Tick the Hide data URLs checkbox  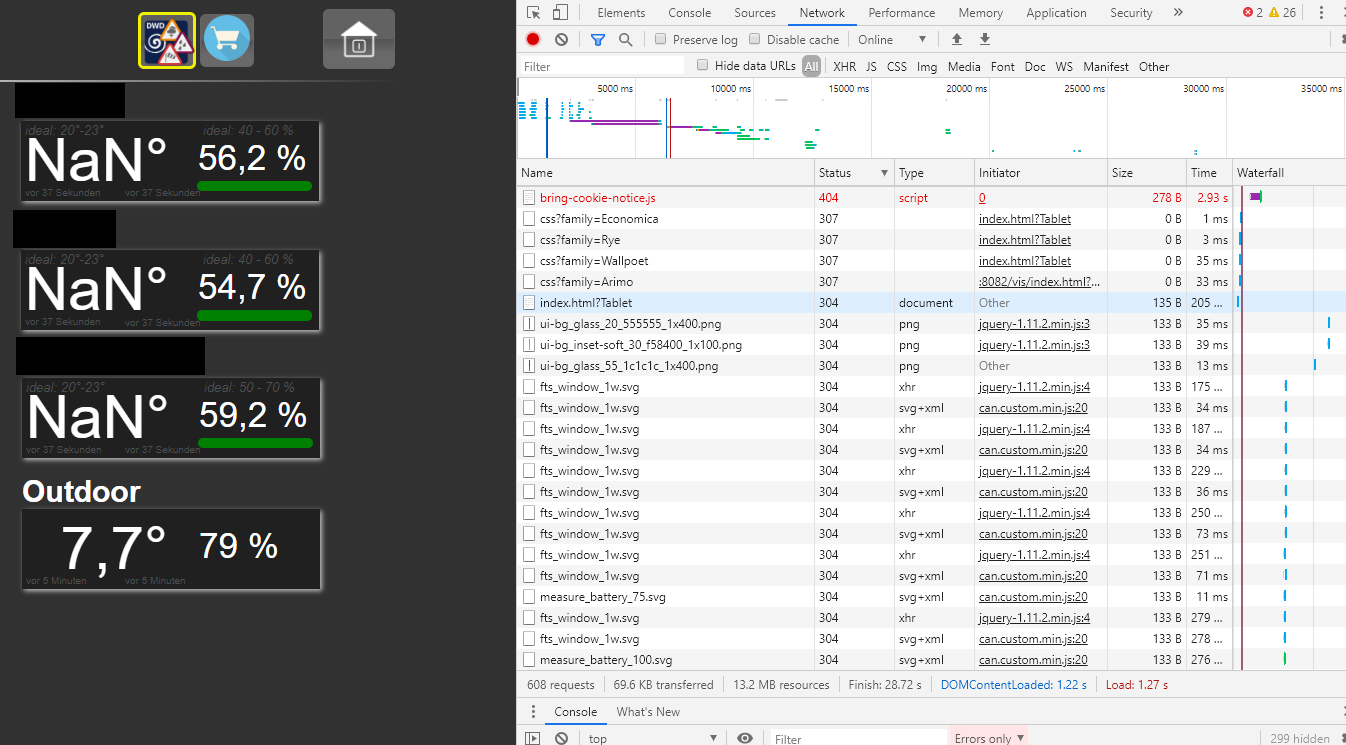point(703,66)
